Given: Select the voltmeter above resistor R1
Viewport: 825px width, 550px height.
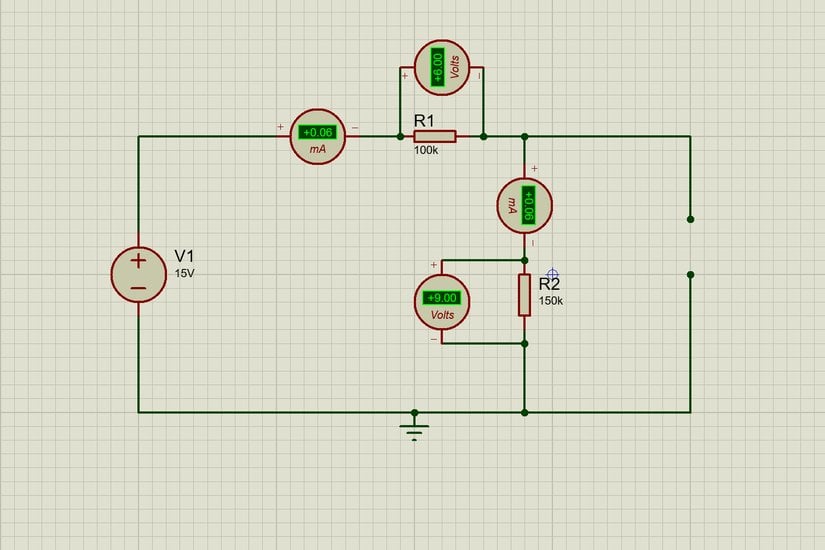Looking at the screenshot, I should click(442, 69).
